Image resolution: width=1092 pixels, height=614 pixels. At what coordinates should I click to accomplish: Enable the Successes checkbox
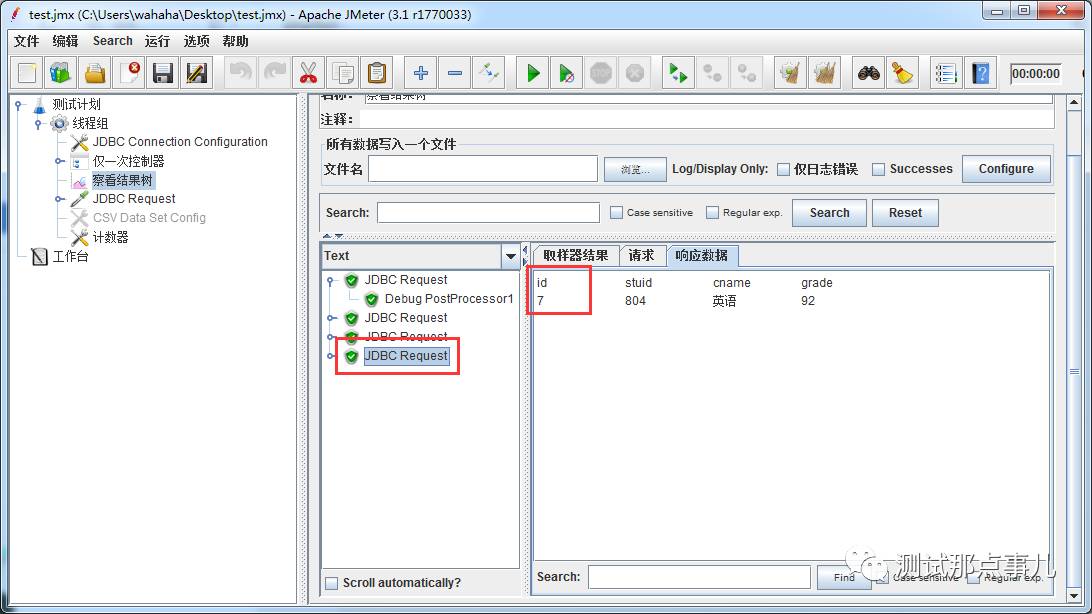[x=879, y=169]
